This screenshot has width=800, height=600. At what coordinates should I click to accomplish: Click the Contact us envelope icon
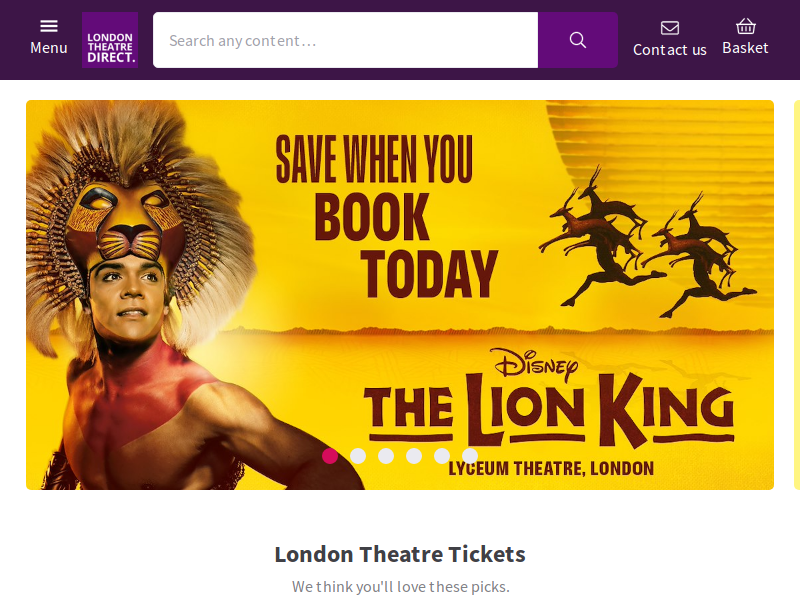pos(669,28)
